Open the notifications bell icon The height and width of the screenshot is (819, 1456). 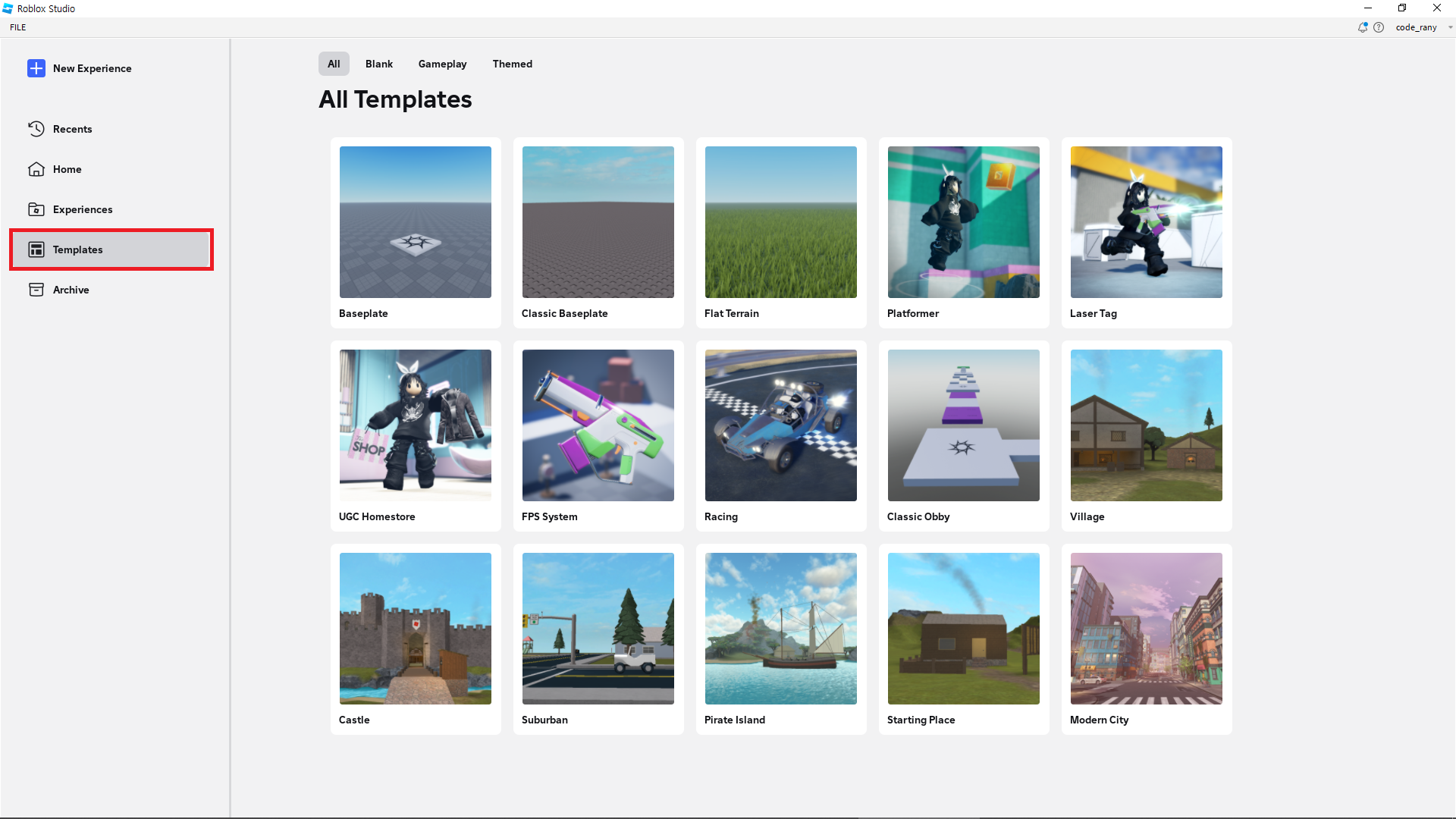(x=1363, y=27)
